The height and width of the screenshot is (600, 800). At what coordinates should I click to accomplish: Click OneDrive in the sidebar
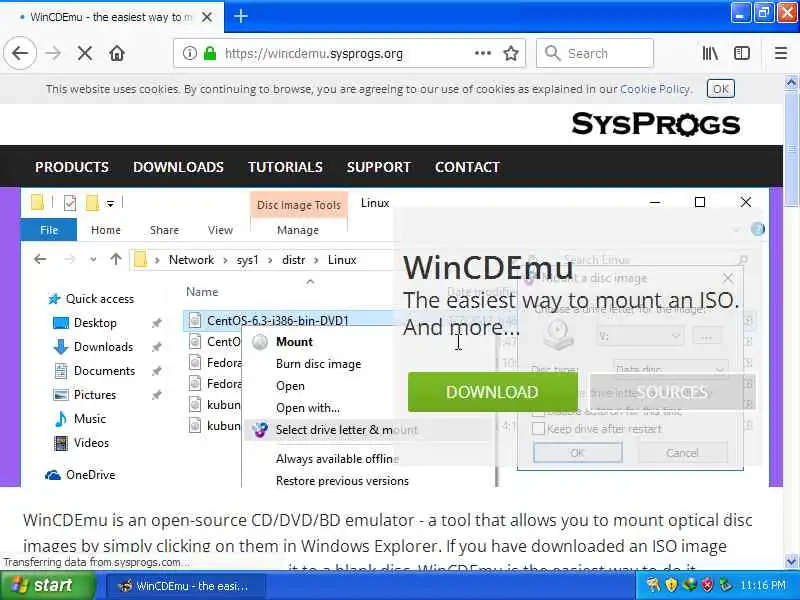90,475
